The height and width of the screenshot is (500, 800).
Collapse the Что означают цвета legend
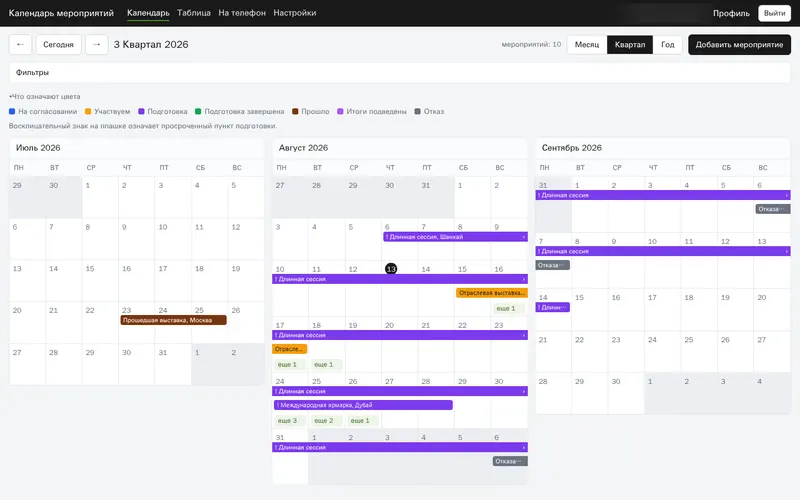44,96
